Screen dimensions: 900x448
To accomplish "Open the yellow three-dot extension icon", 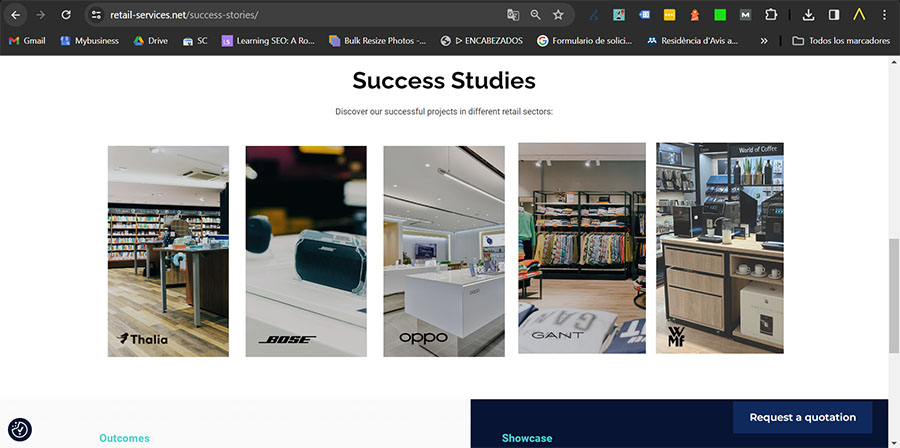I will [x=669, y=15].
